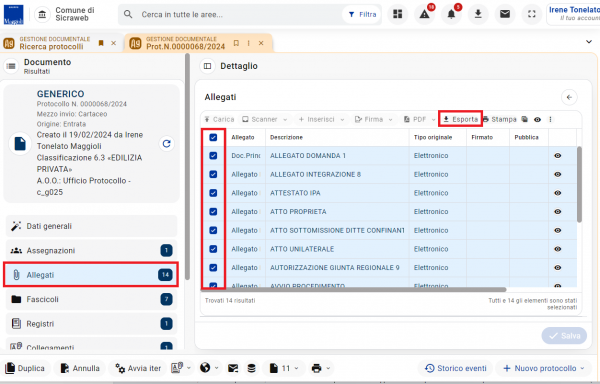The image size is (600, 384).
Task: Uncheck the select-all checkbox in the table header
Action: click(x=213, y=137)
